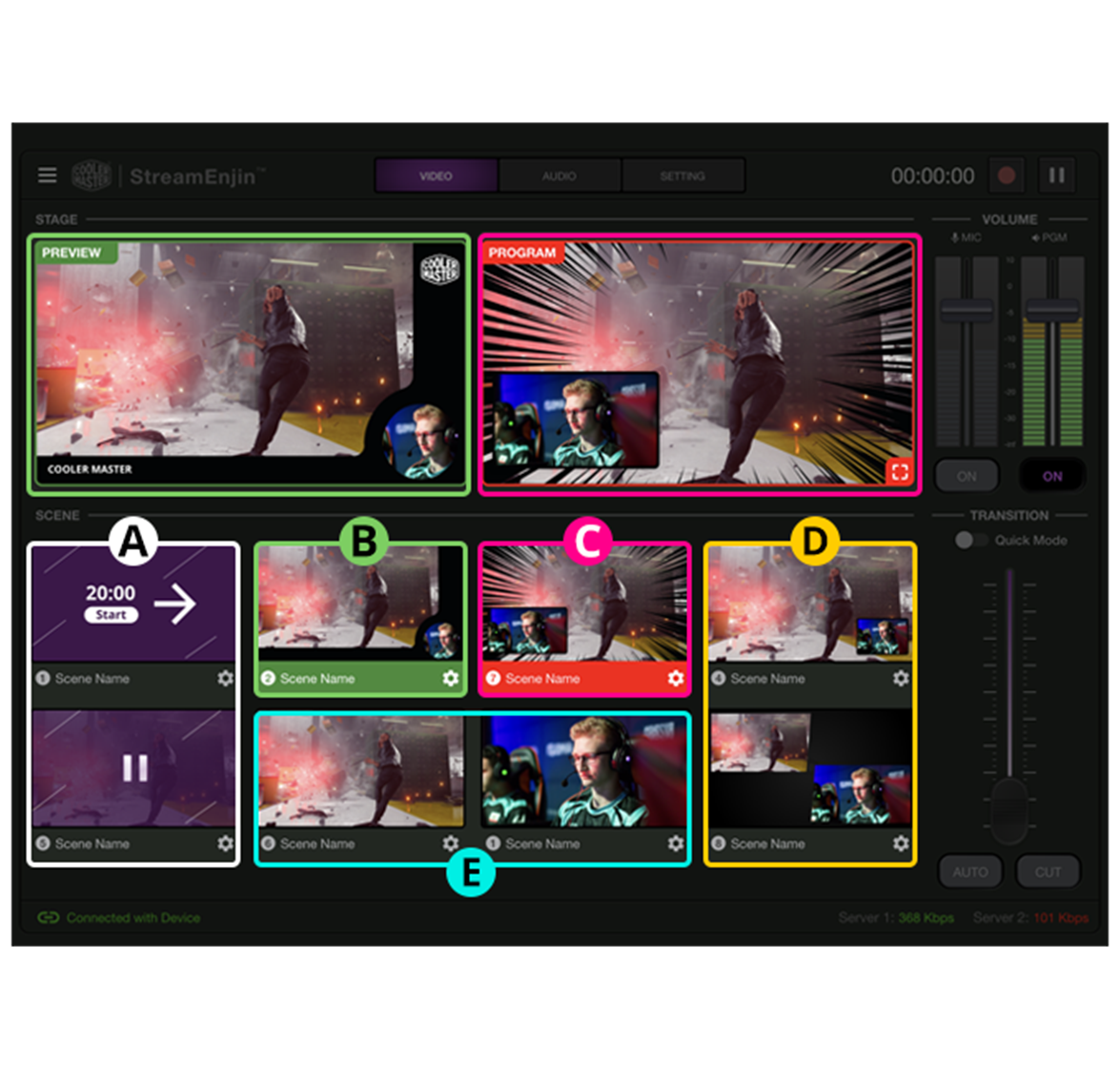Click the 'Server 2: 101 Kbps' status

[1030, 918]
